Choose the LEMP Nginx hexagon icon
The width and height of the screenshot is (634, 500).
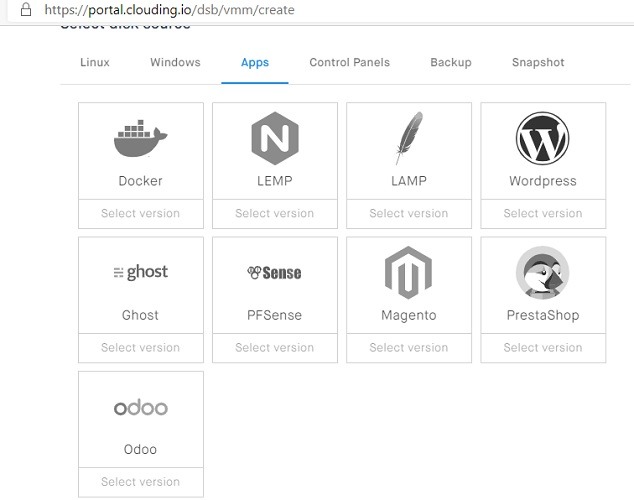point(275,138)
